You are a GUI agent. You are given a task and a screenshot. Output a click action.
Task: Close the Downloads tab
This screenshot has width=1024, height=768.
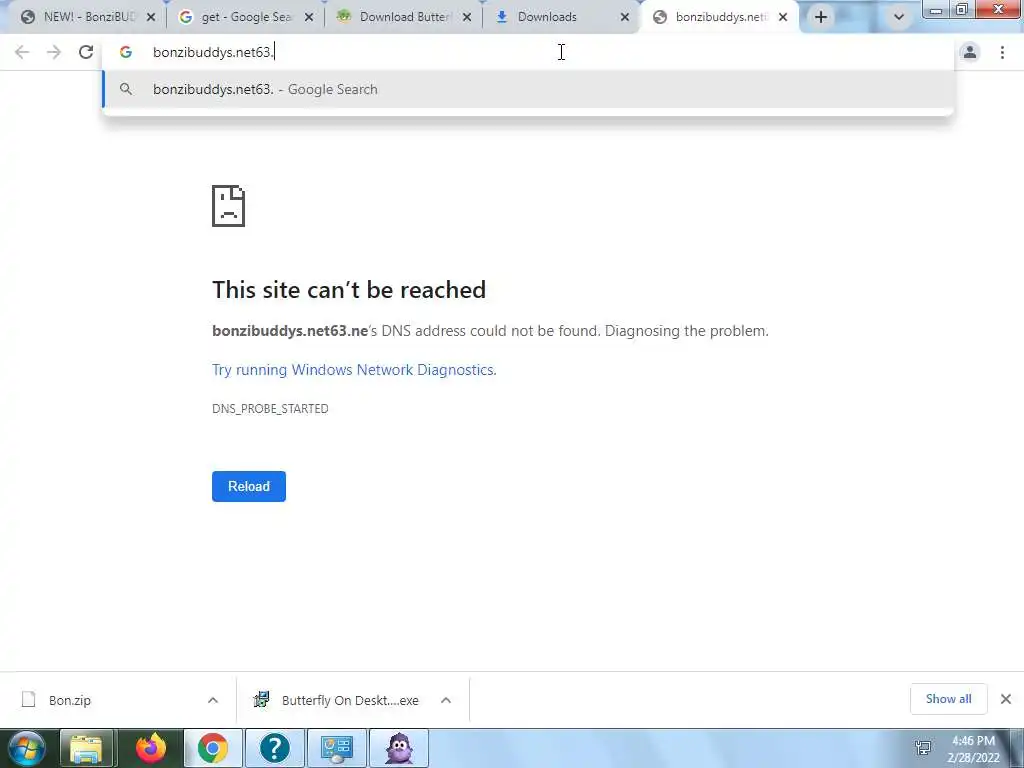[x=625, y=18]
